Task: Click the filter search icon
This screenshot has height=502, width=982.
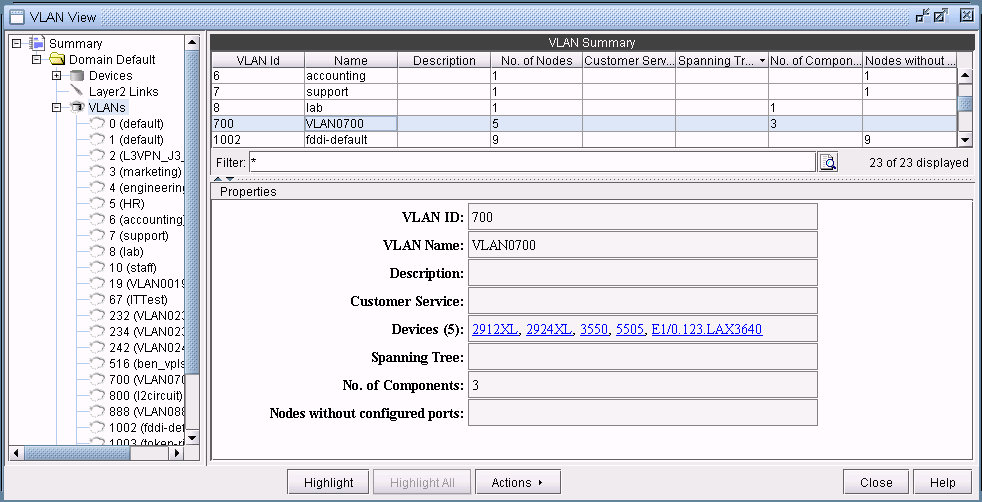Action: (x=828, y=163)
